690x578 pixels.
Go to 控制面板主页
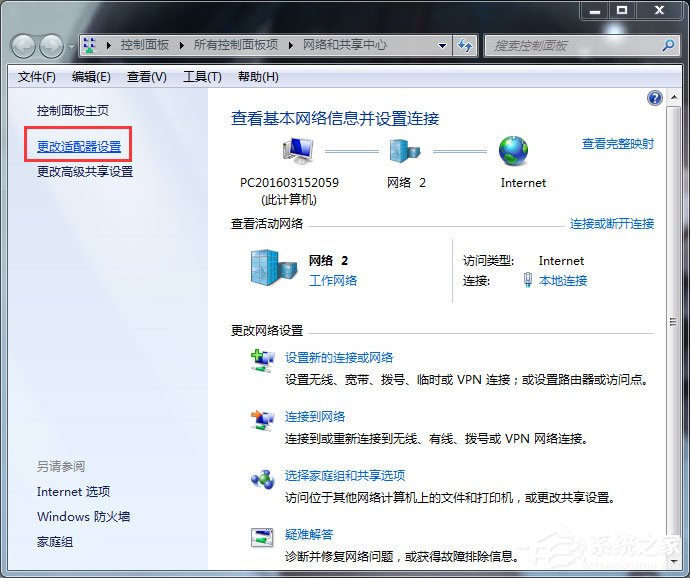[x=73, y=110]
